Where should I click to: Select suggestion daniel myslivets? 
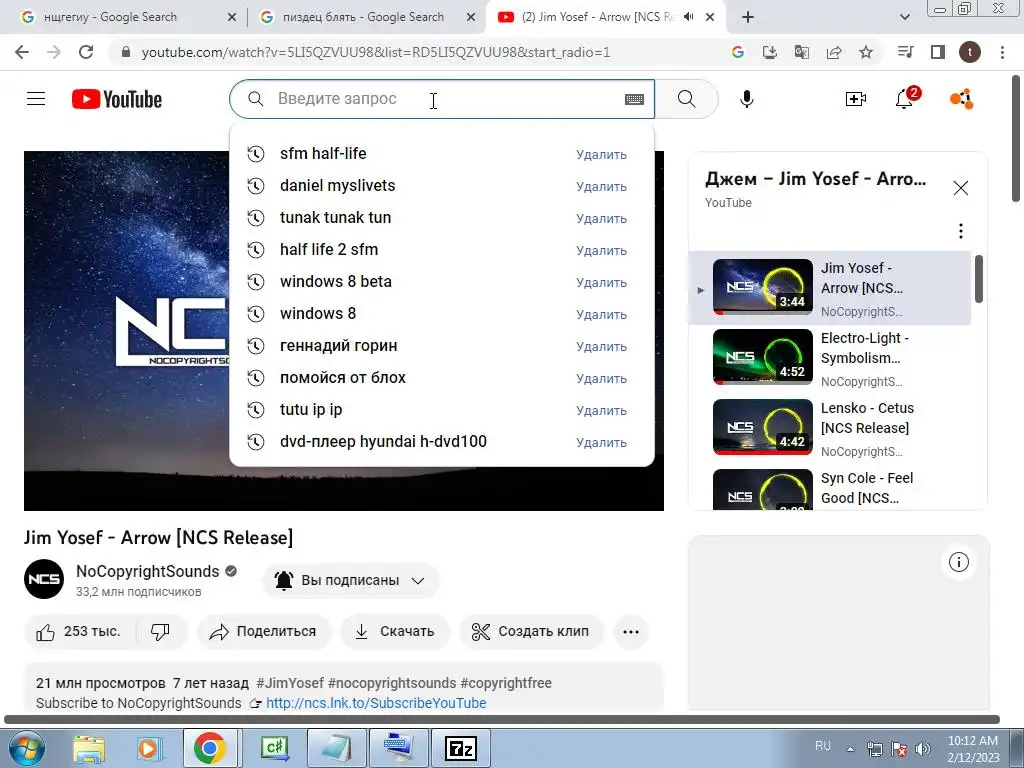(x=441, y=185)
